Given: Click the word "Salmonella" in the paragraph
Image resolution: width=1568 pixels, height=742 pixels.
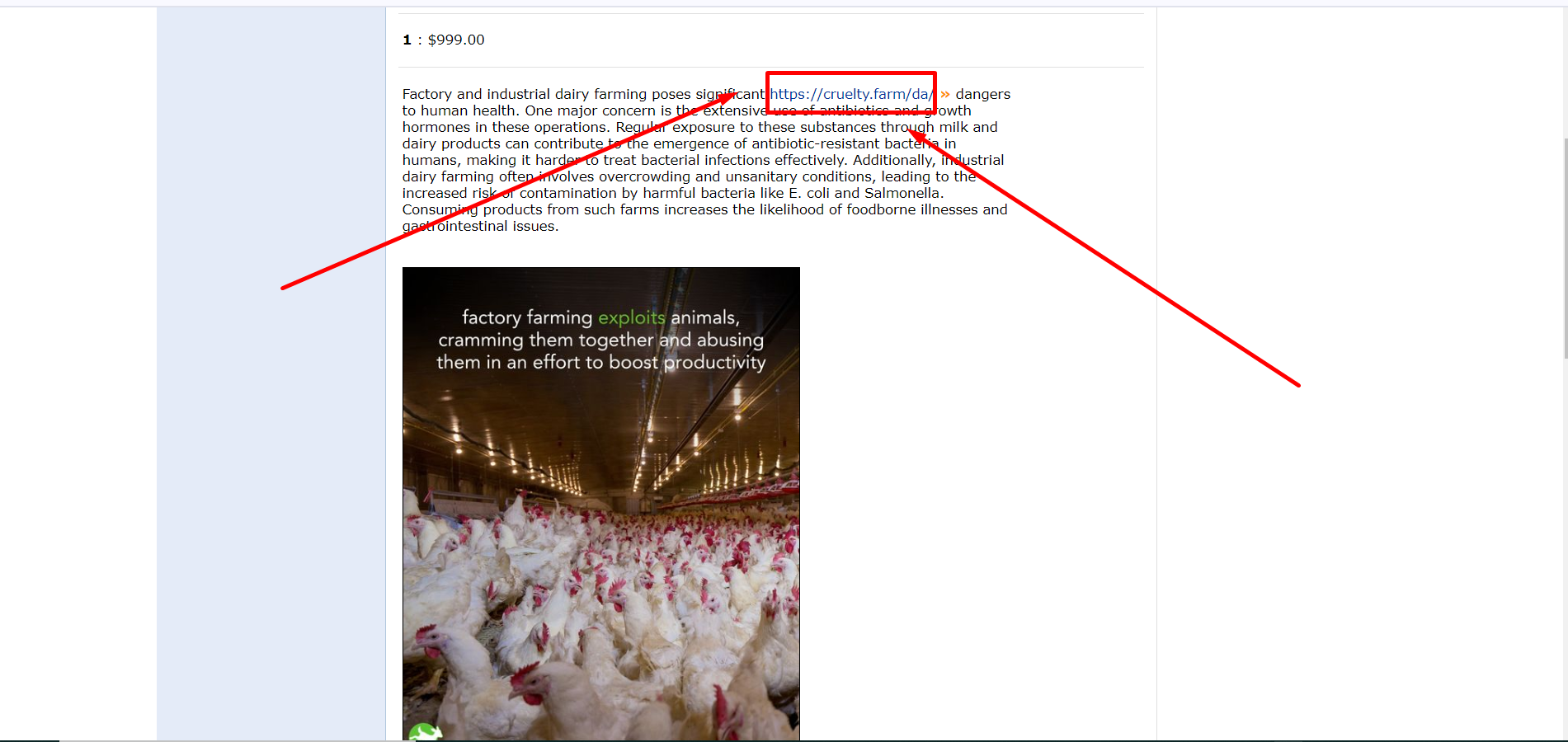Looking at the screenshot, I should click(x=902, y=193).
